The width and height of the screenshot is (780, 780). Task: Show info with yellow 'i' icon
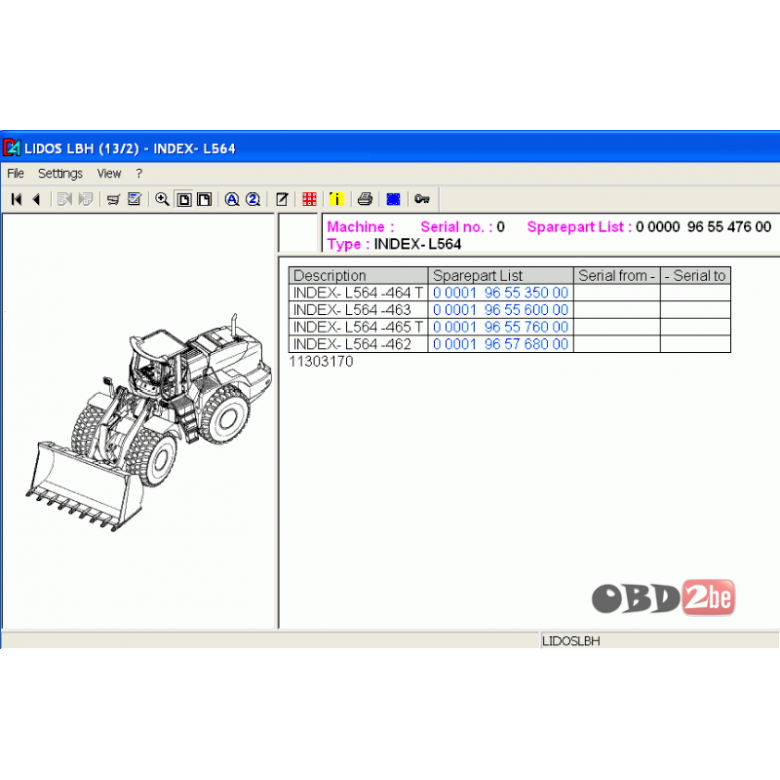point(337,199)
